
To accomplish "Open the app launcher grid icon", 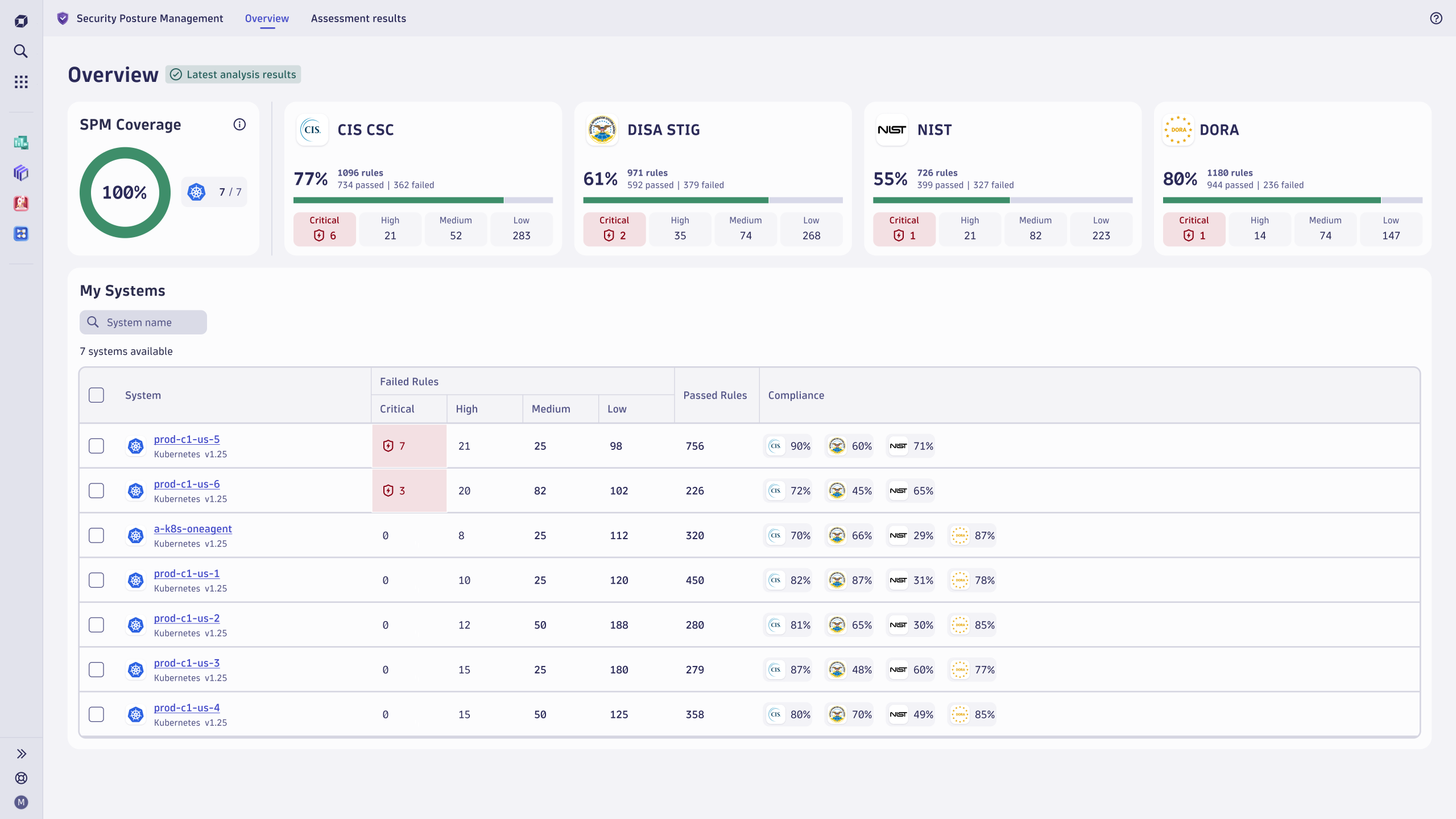I will 21,81.
